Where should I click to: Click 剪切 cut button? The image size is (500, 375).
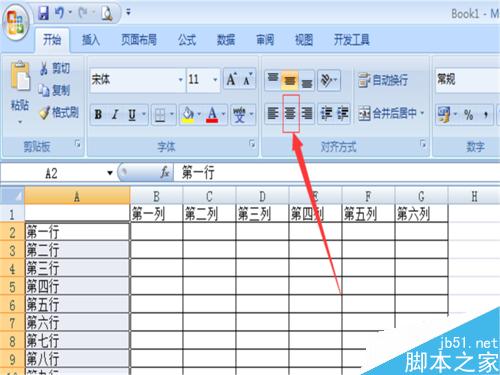click(55, 68)
